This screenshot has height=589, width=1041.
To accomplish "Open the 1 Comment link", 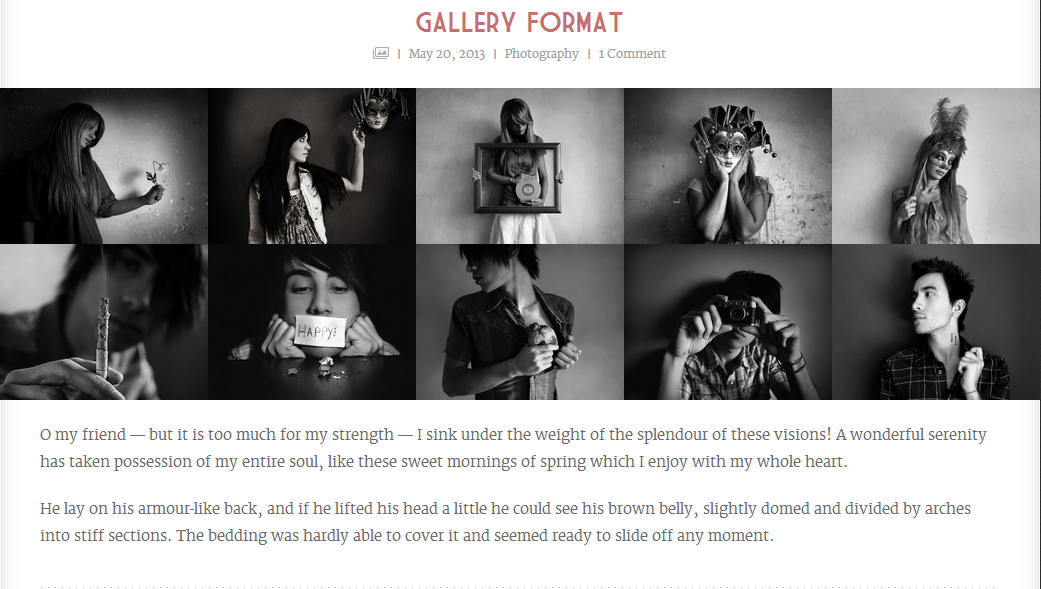I will [631, 54].
